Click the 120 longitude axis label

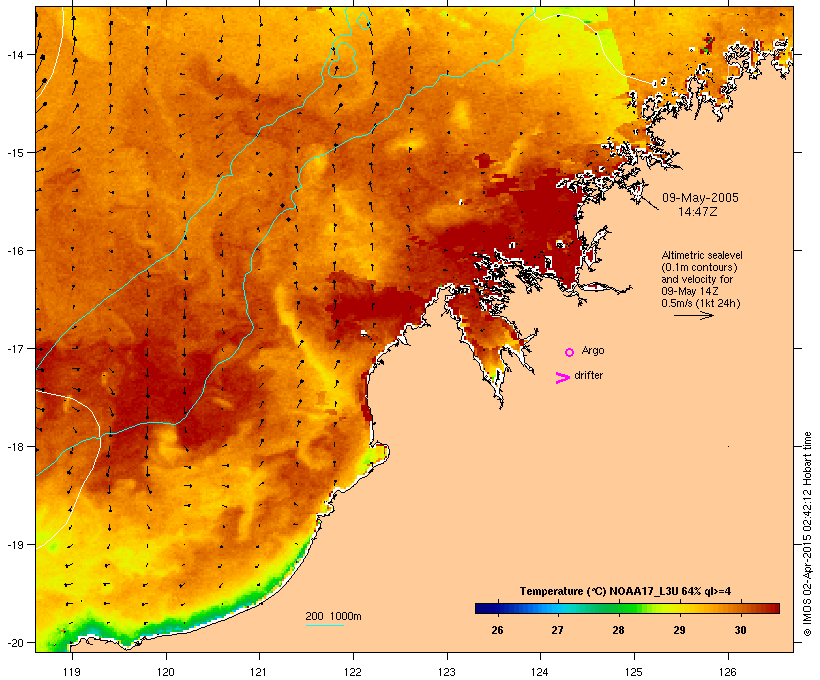[x=166, y=672]
